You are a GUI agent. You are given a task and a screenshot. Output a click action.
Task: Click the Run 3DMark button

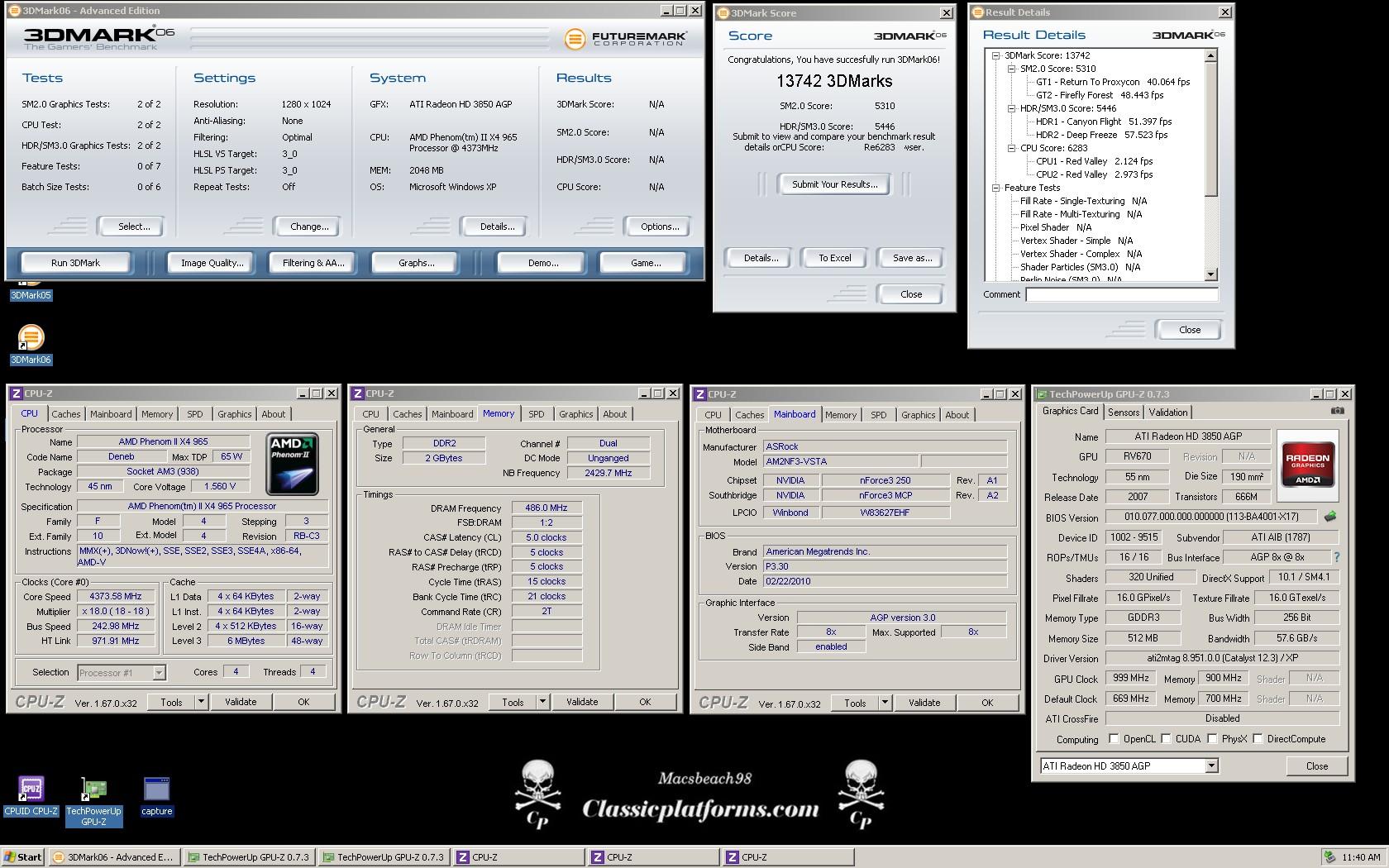coord(75,263)
